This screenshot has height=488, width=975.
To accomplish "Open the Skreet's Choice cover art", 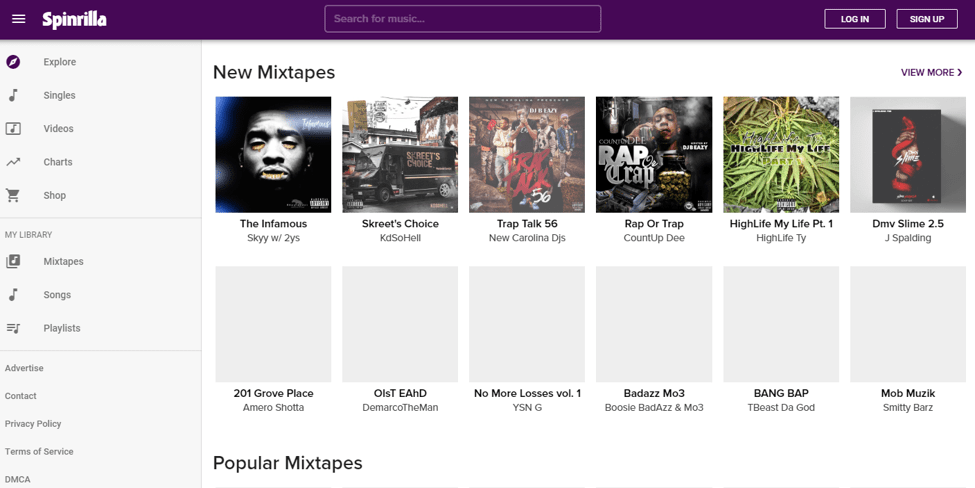I will 400,154.
